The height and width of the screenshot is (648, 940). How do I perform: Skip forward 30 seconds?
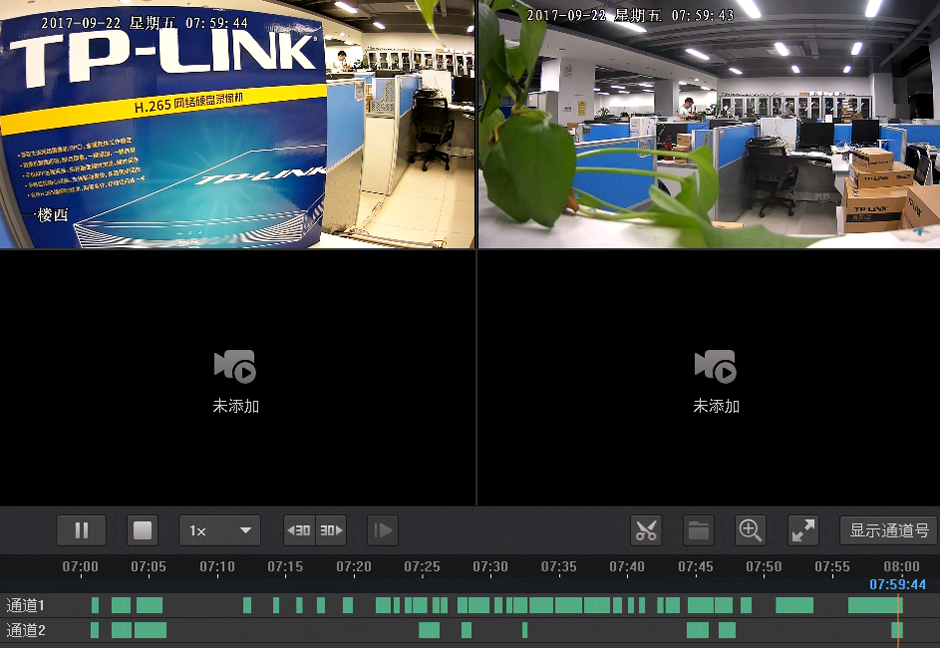[331, 531]
